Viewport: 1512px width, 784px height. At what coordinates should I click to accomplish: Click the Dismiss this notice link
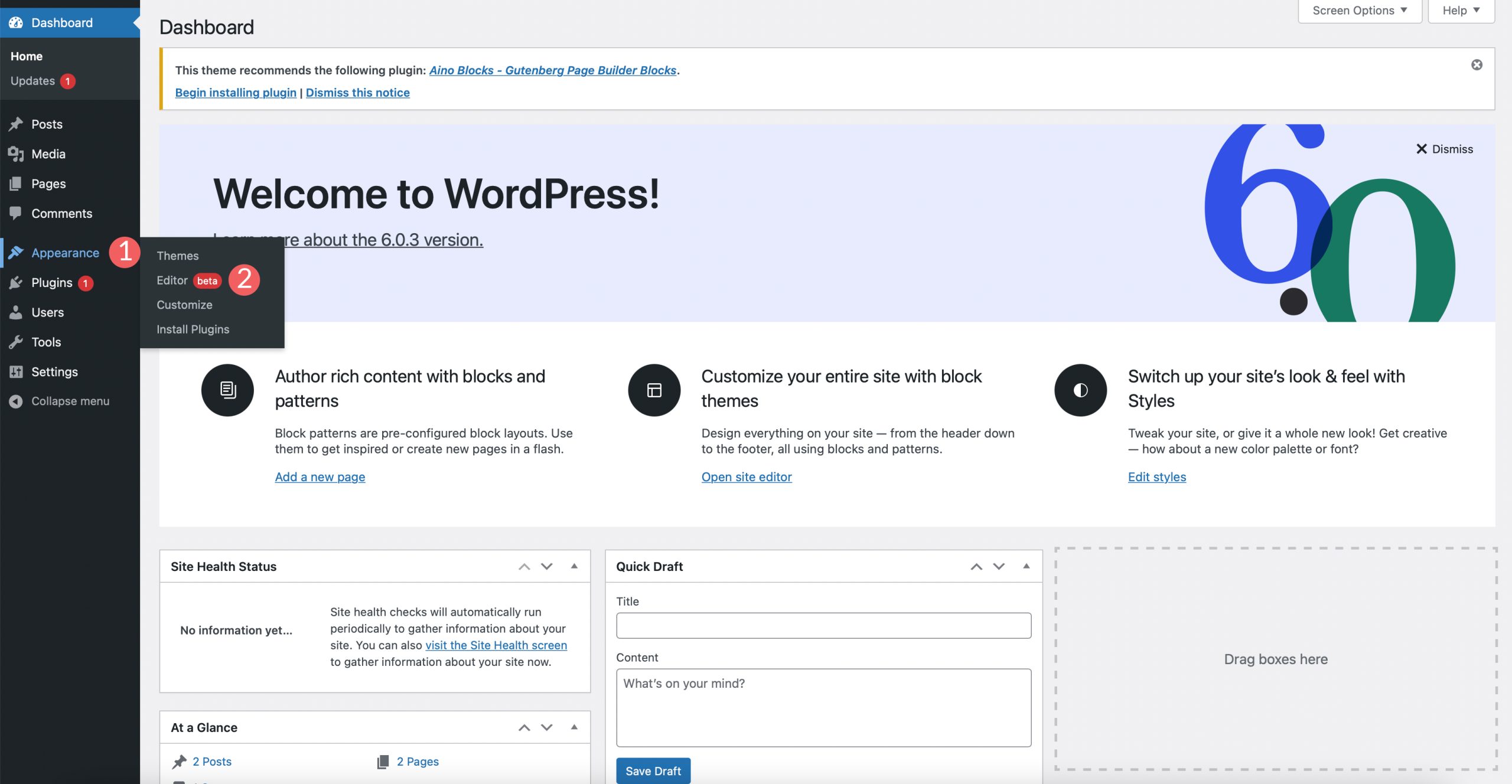(x=357, y=93)
